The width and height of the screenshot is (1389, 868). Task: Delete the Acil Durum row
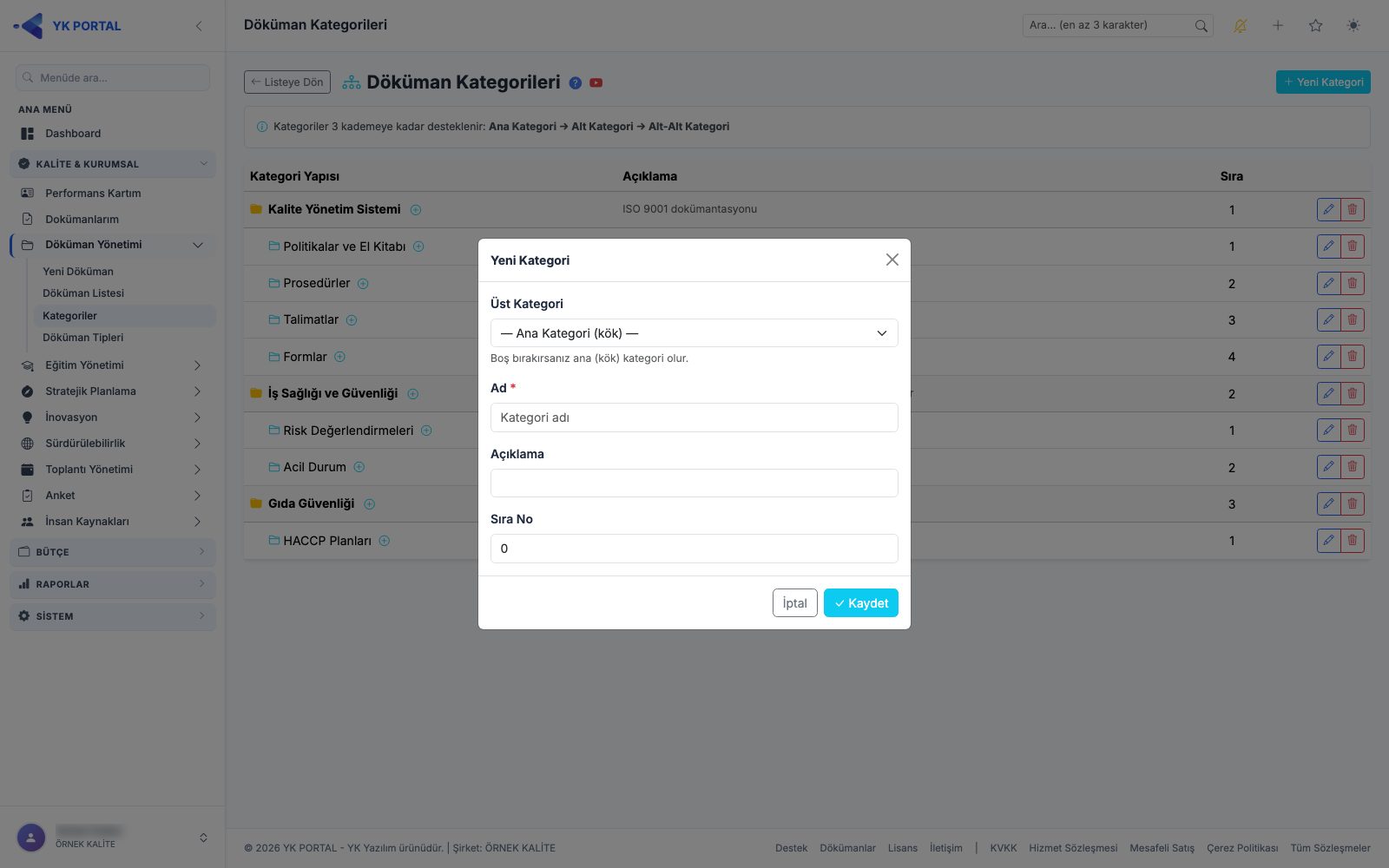tap(1352, 467)
